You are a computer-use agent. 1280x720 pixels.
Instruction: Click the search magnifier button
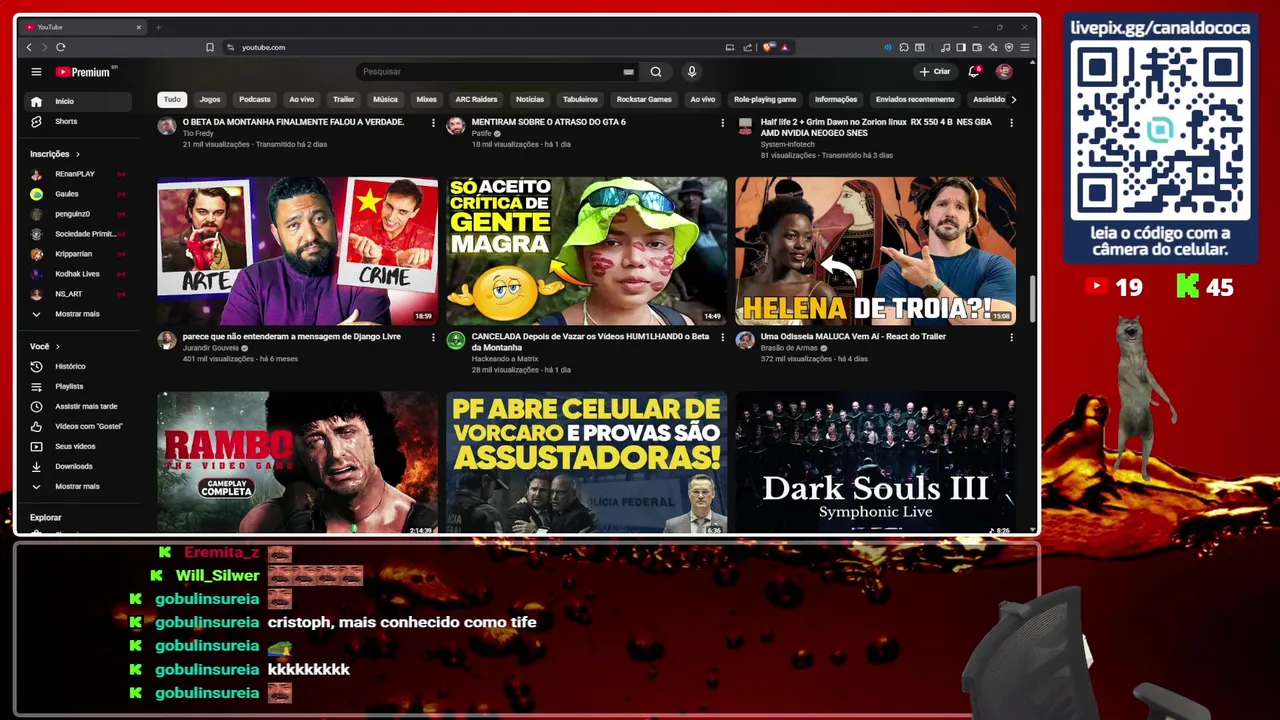click(656, 72)
